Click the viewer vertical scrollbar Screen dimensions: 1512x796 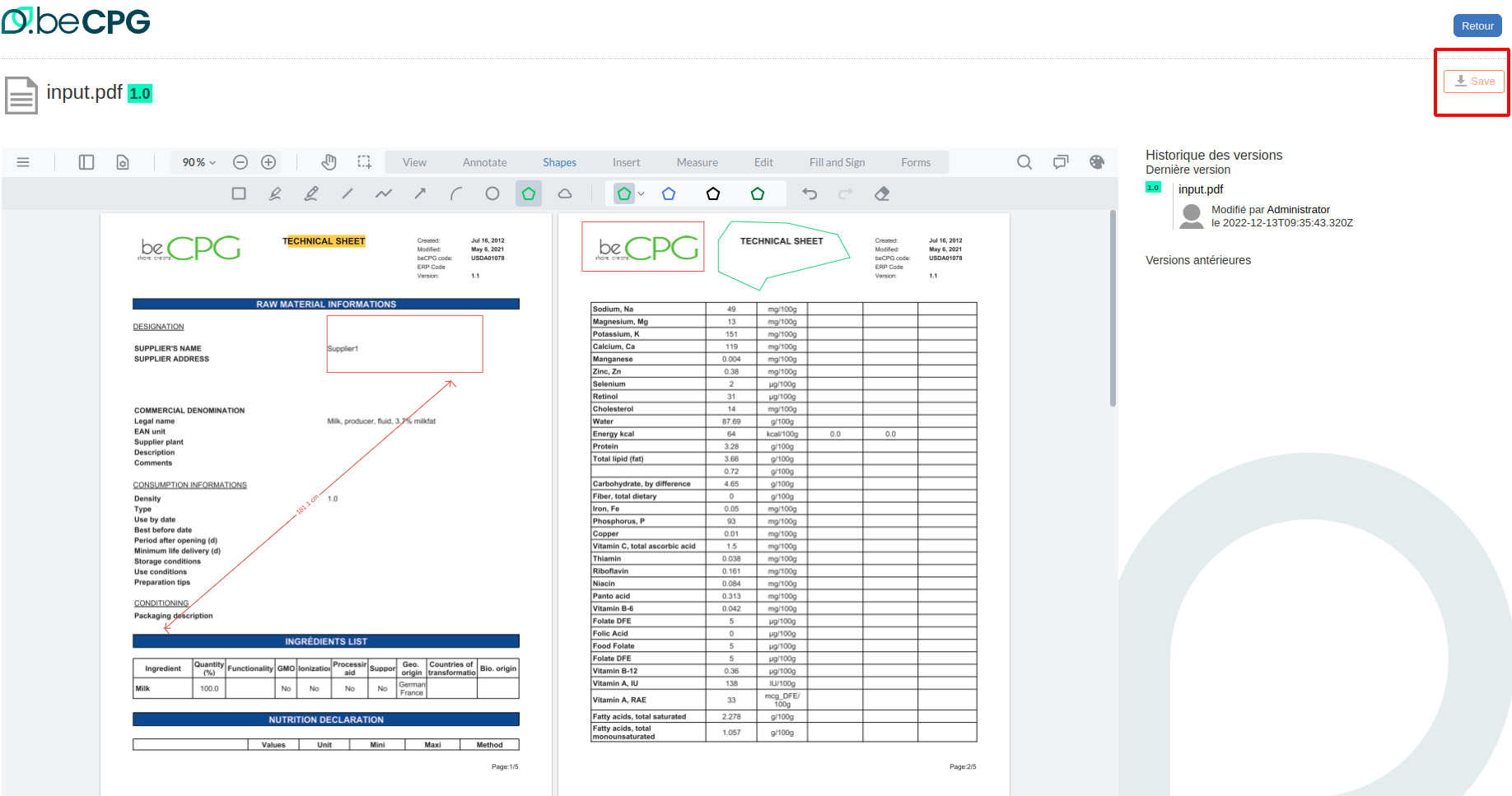(x=1113, y=309)
